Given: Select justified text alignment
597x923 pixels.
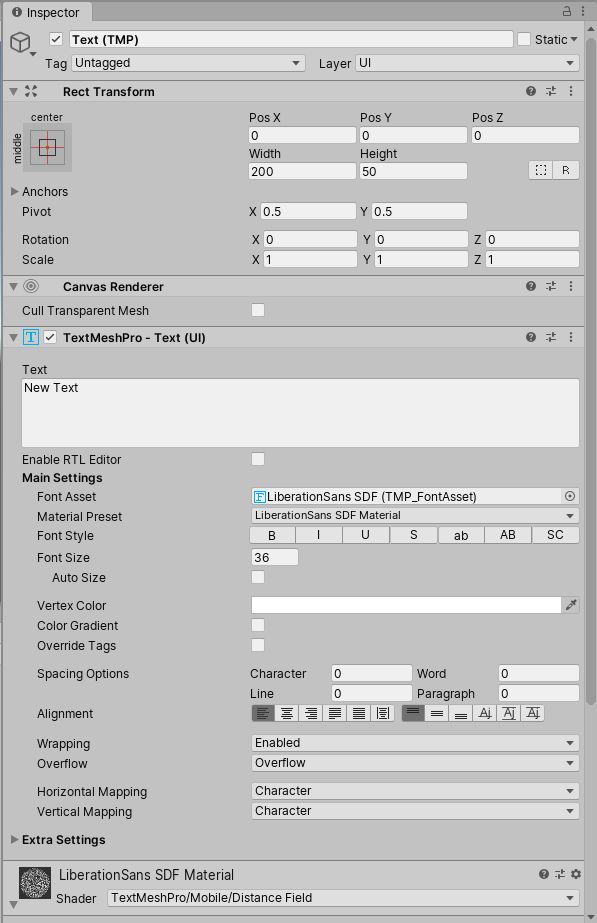Looking at the screenshot, I should 334,713.
